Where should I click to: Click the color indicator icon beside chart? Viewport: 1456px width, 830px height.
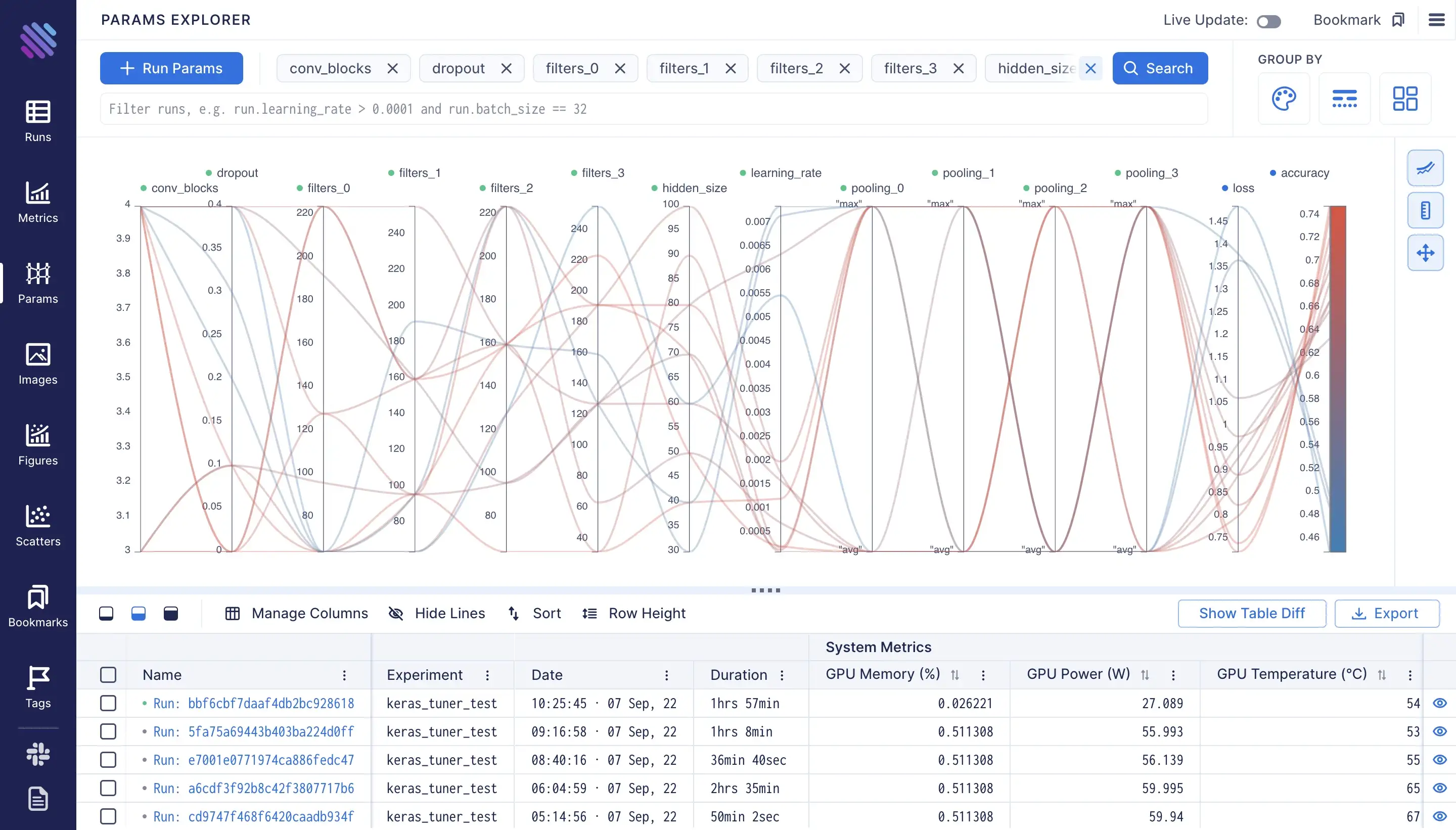coord(1425,210)
